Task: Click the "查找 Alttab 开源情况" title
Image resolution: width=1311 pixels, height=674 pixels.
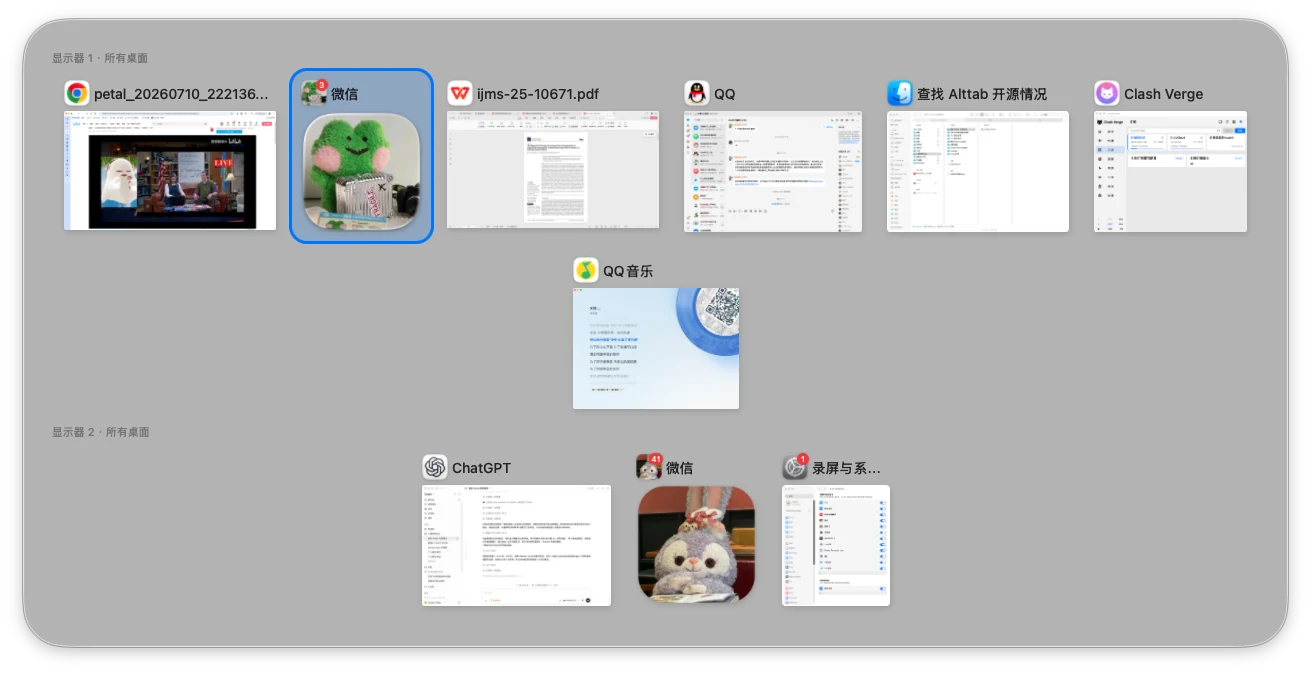Action: [x=982, y=94]
